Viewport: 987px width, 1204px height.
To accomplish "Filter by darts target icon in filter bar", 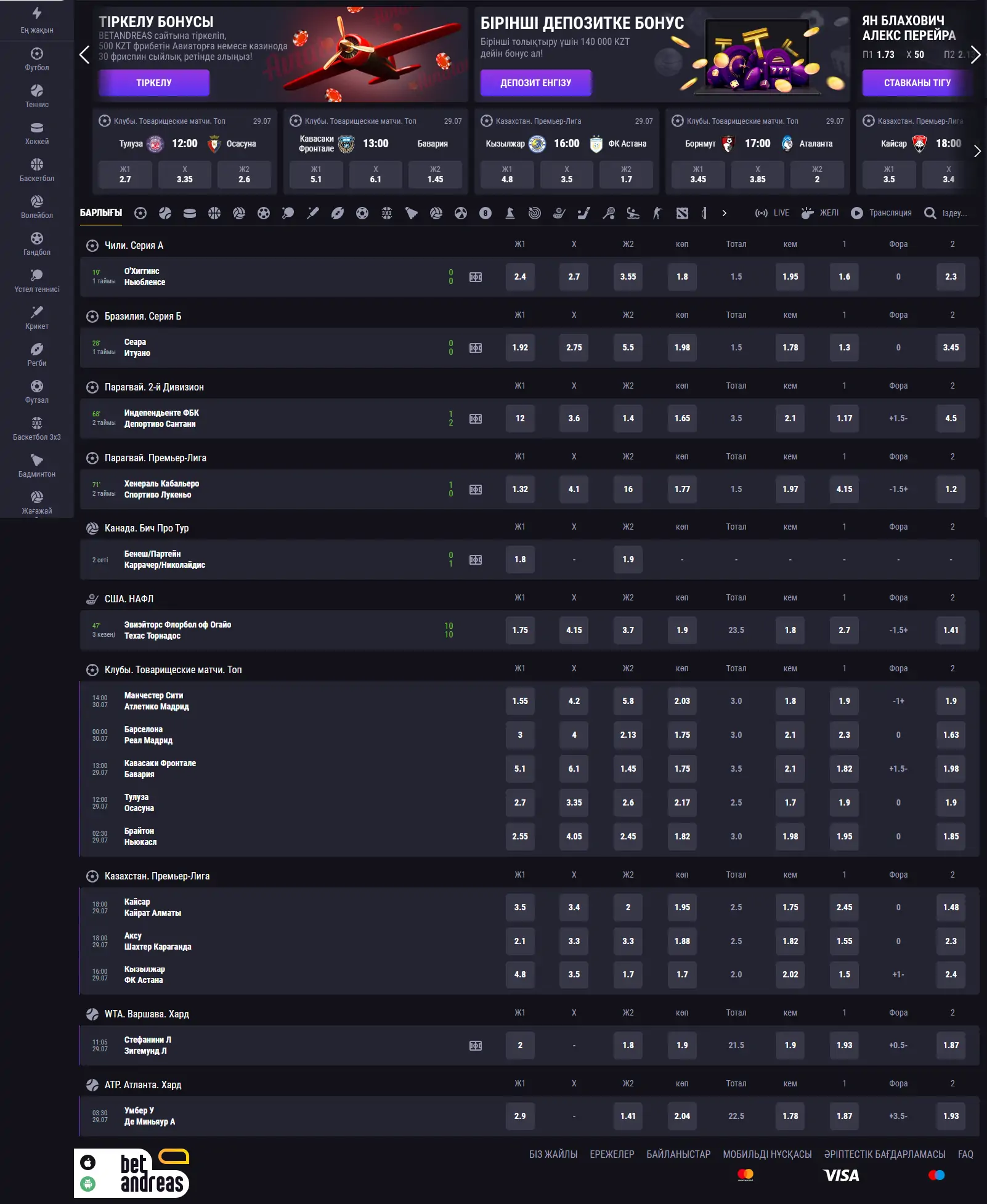I will click(x=535, y=213).
